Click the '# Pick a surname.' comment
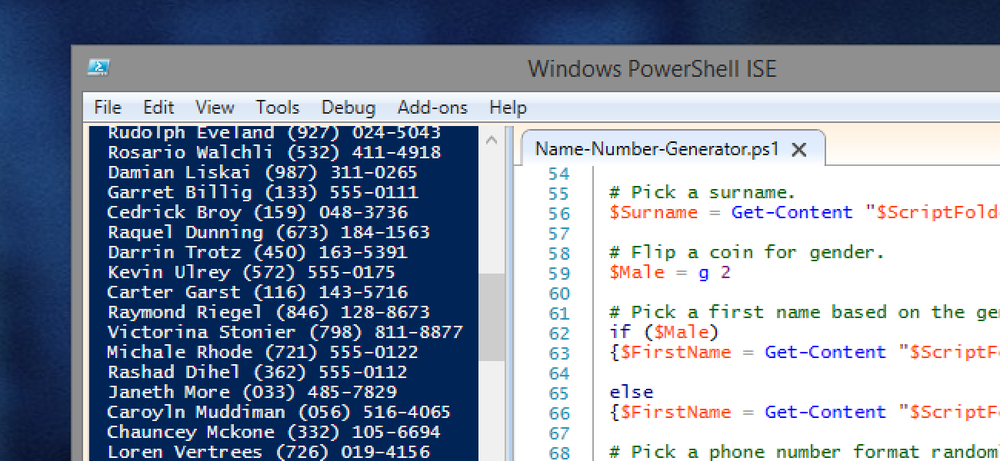 703,193
